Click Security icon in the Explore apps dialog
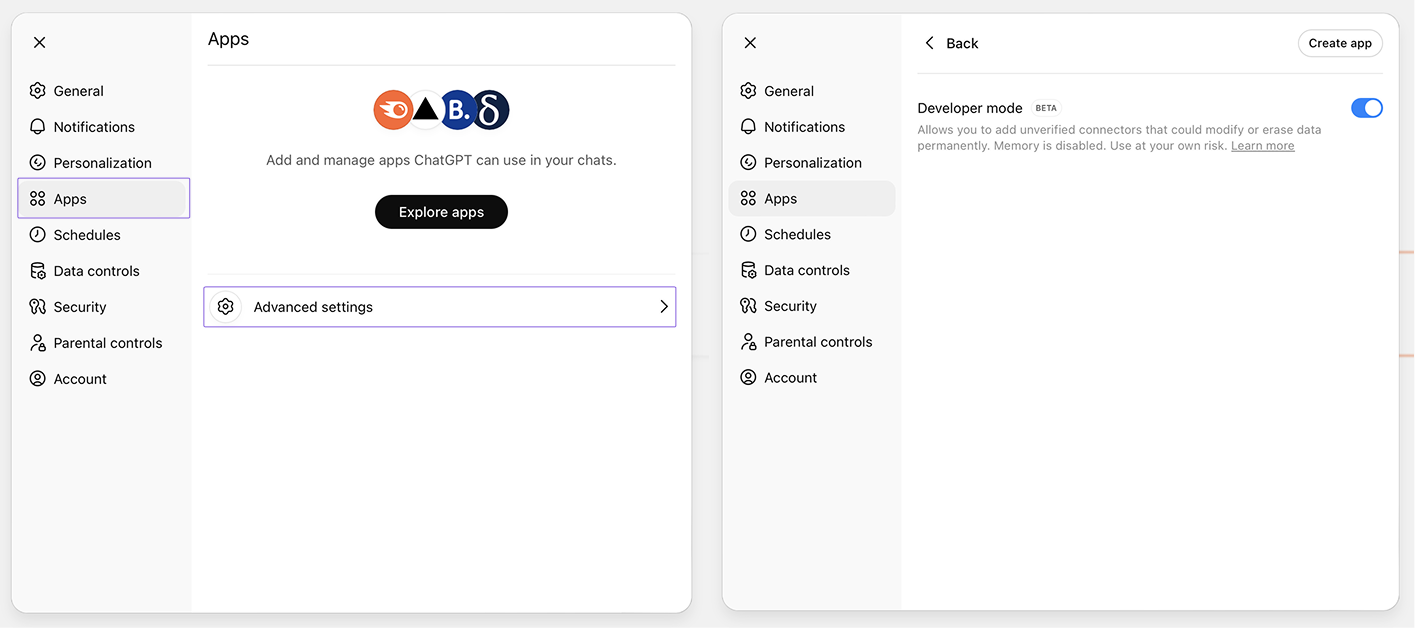The height and width of the screenshot is (628, 1415). pyautogui.click(x=38, y=307)
